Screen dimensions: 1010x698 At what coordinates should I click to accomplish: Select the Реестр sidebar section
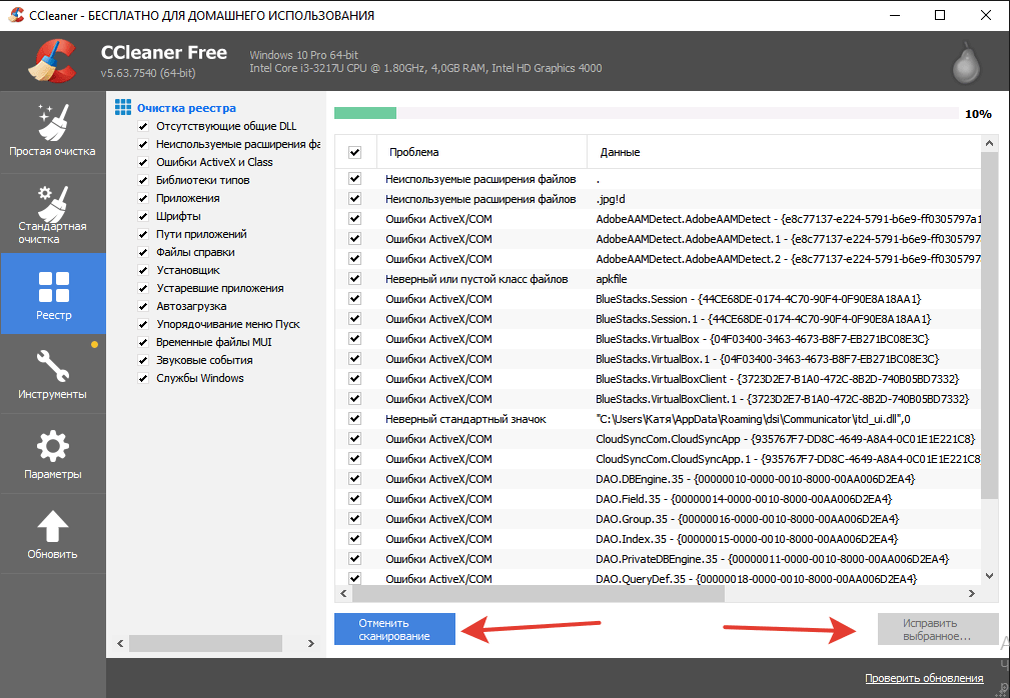point(53,294)
